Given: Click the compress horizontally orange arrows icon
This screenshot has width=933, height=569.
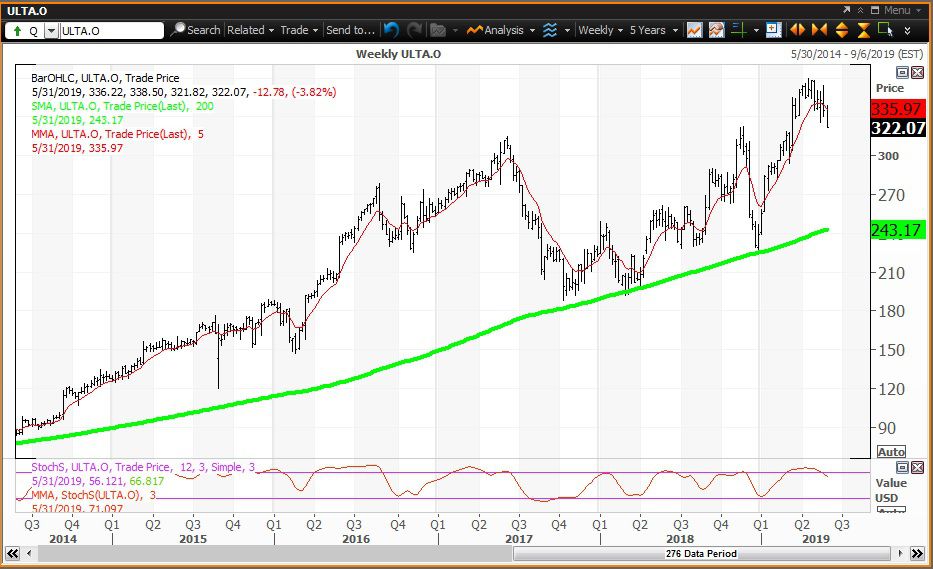Looking at the screenshot, I should click(819, 30).
